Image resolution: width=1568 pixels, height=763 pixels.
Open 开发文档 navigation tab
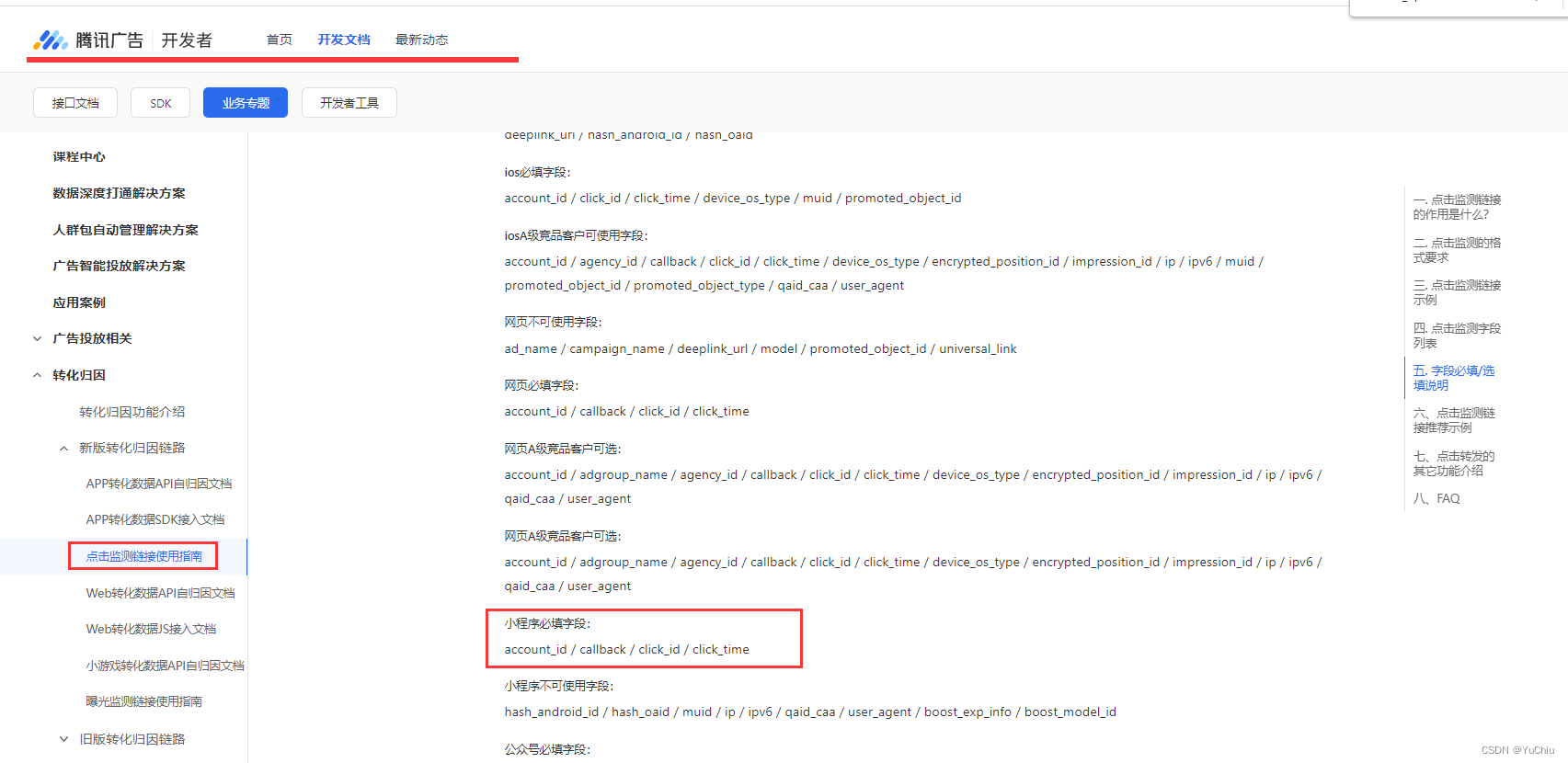344,40
